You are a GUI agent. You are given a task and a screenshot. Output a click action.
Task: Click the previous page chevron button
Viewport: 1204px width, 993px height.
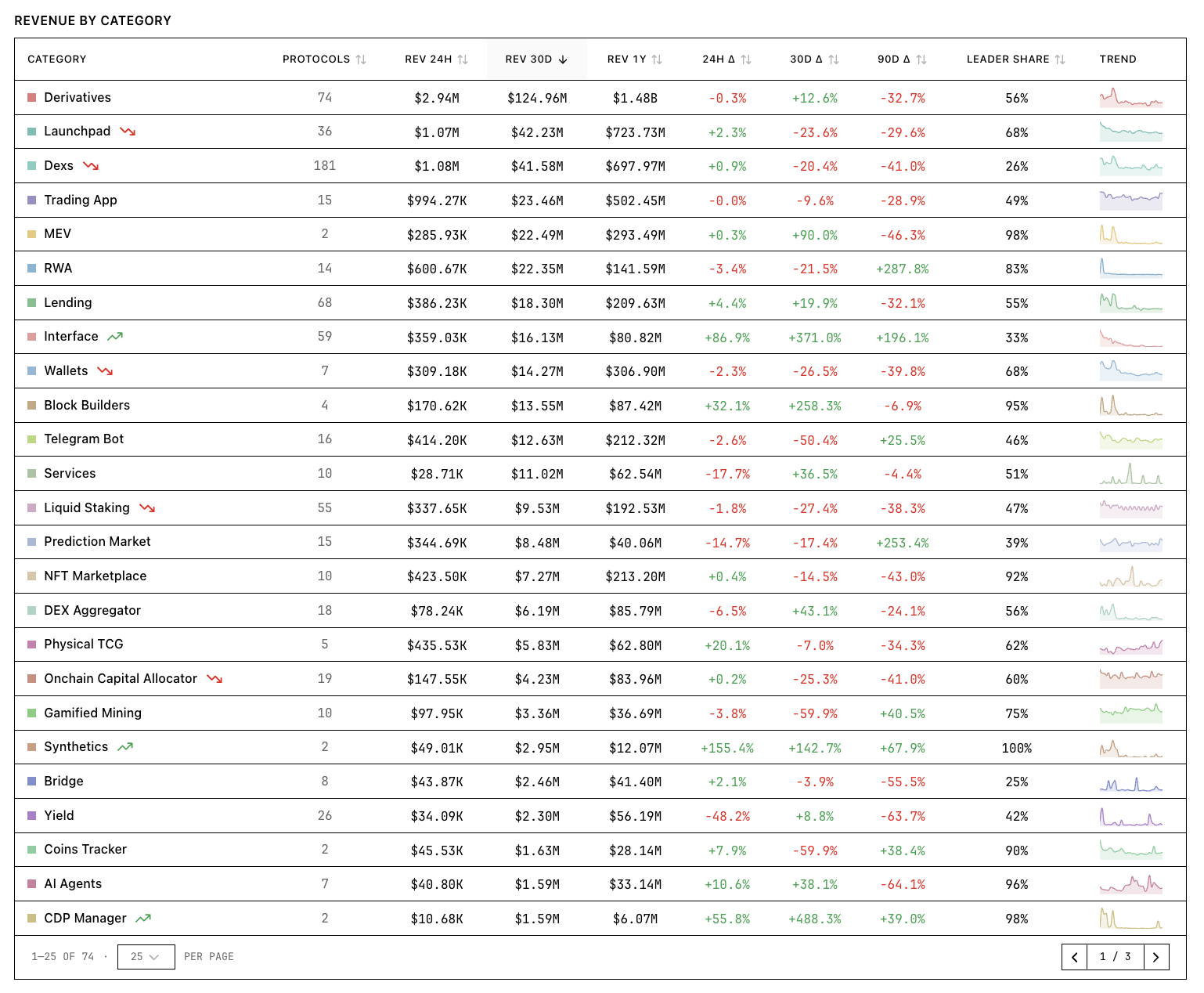pos(1074,956)
